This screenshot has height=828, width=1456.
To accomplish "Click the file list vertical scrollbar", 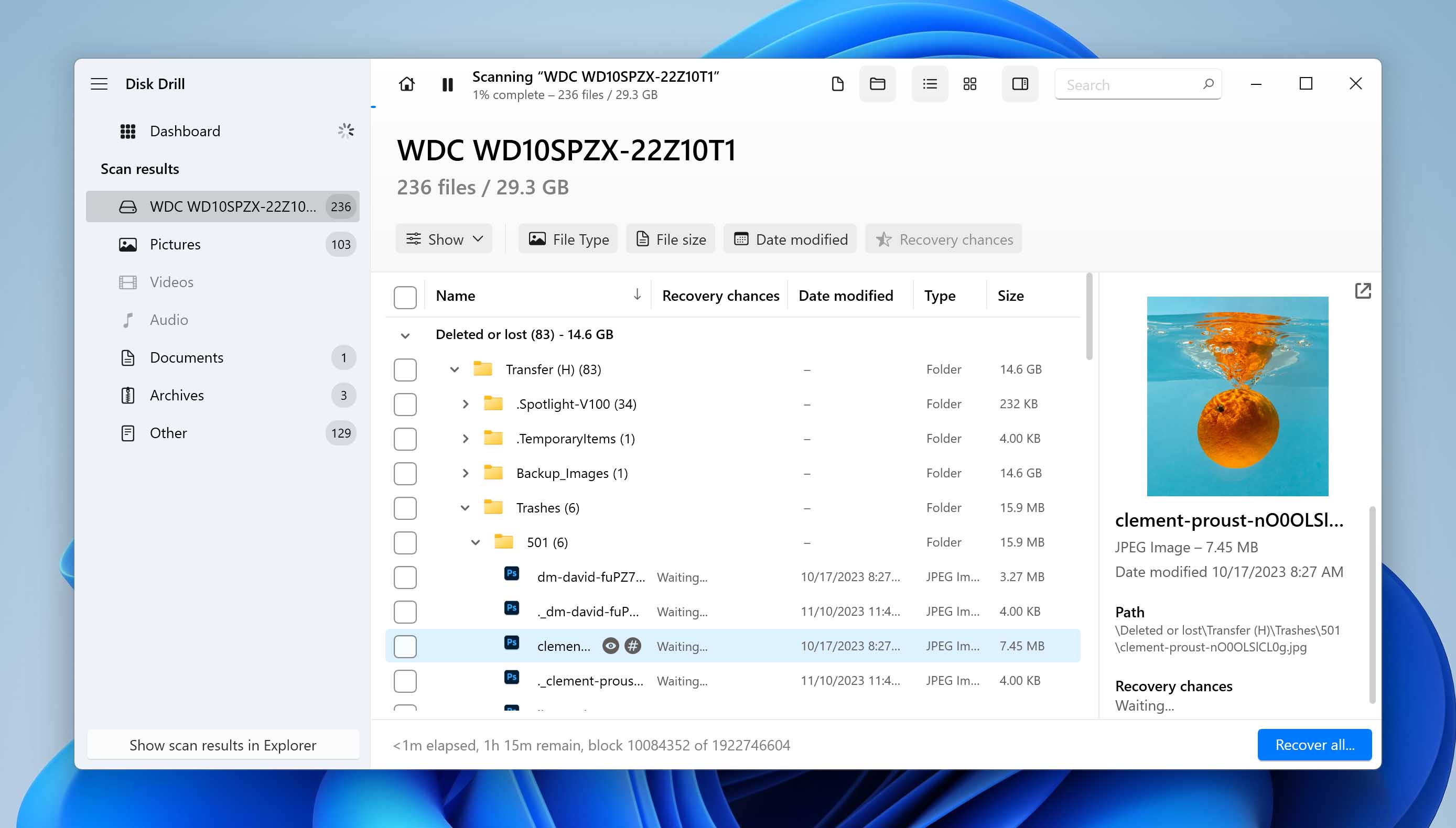I will (x=1089, y=317).
